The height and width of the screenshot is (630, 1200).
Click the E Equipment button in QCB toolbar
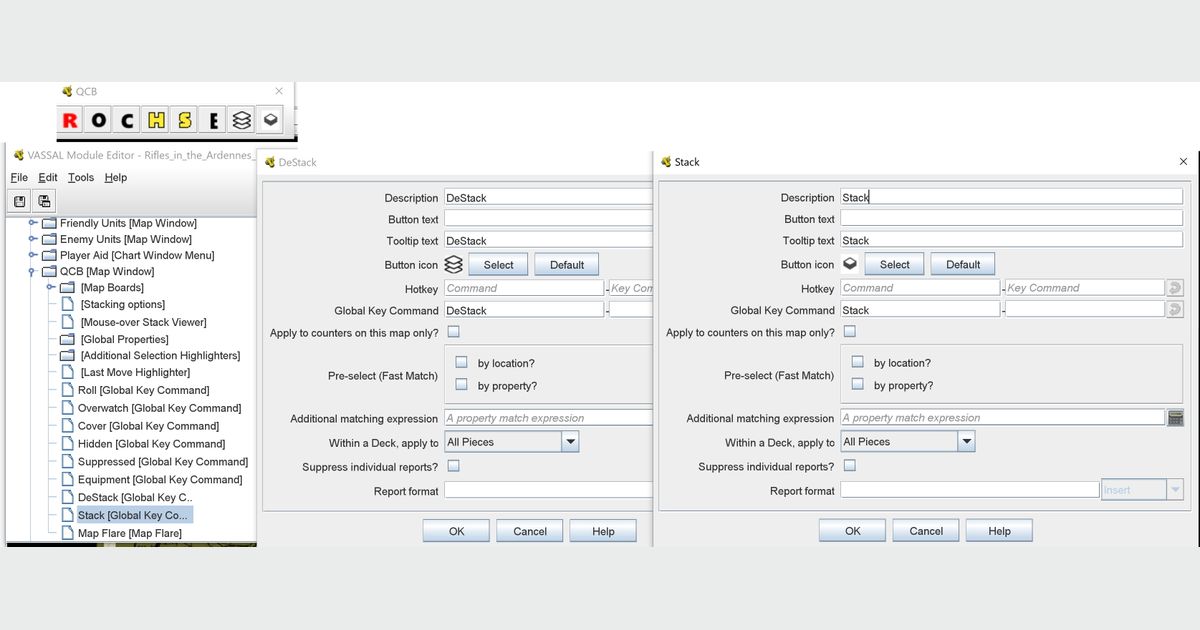pos(213,121)
